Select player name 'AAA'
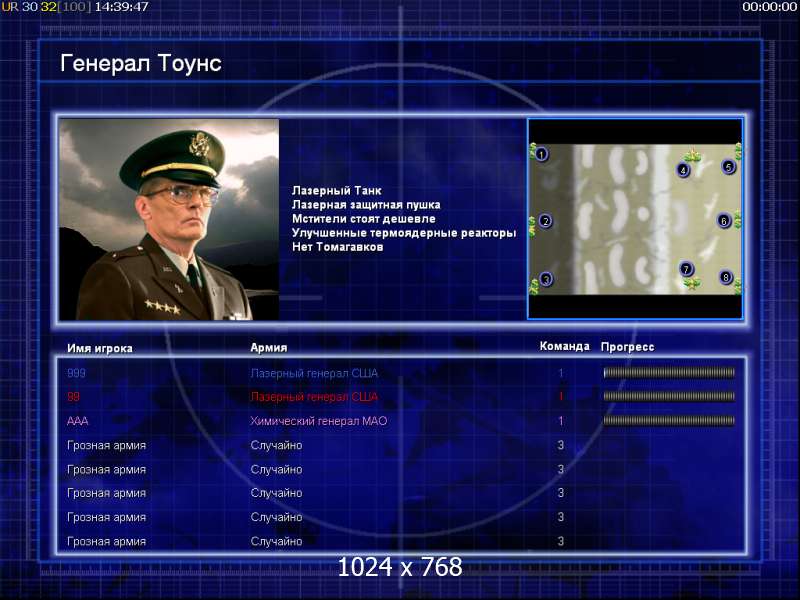The width and height of the screenshot is (800, 600). coord(78,421)
